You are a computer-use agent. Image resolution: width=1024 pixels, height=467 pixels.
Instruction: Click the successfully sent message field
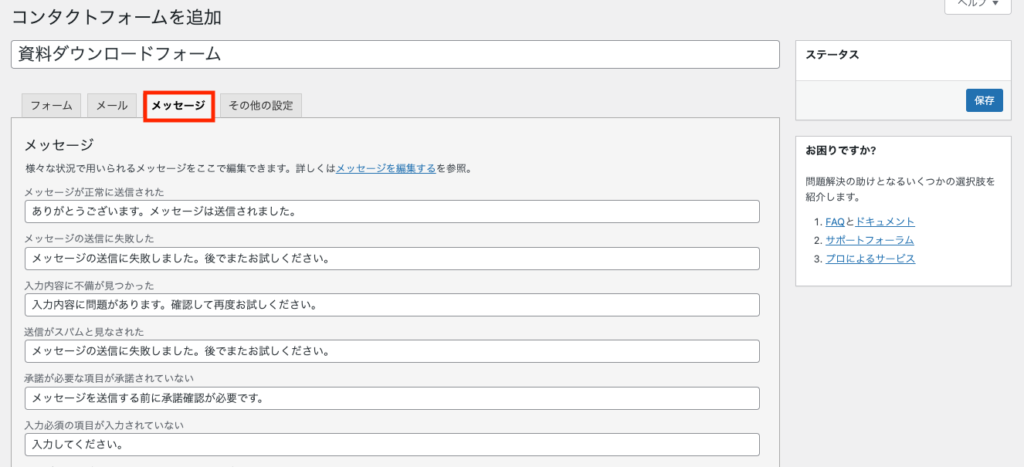coord(391,212)
